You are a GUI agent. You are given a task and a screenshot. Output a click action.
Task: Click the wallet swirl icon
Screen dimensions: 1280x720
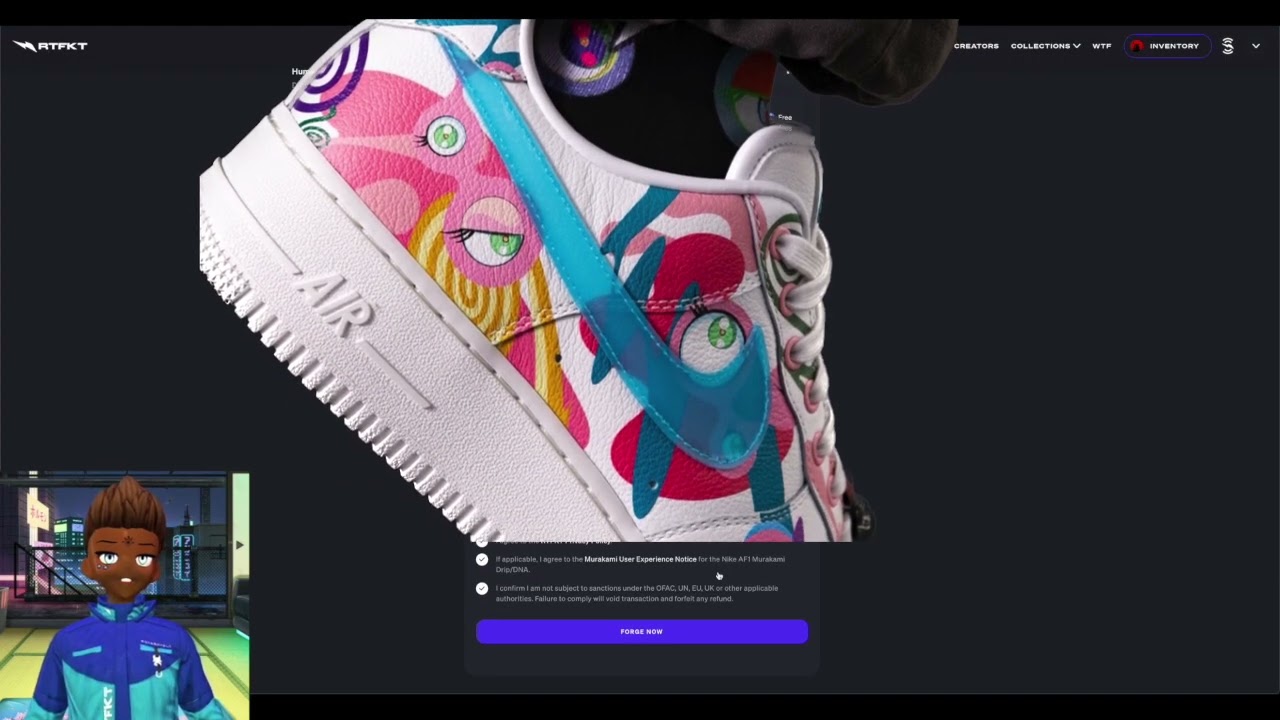1227,46
